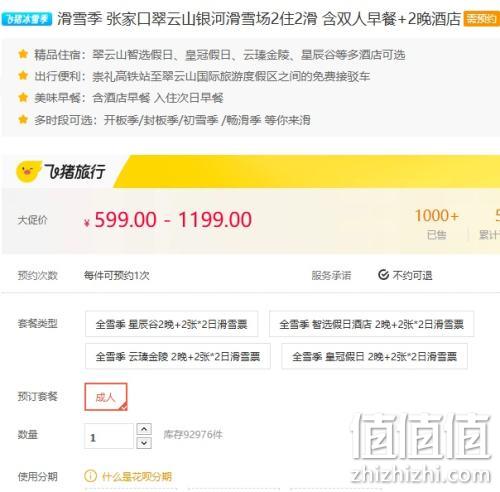This screenshot has height=492, width=500.
Task: Click the star icon beside 精品住宿
Action: tap(23, 54)
